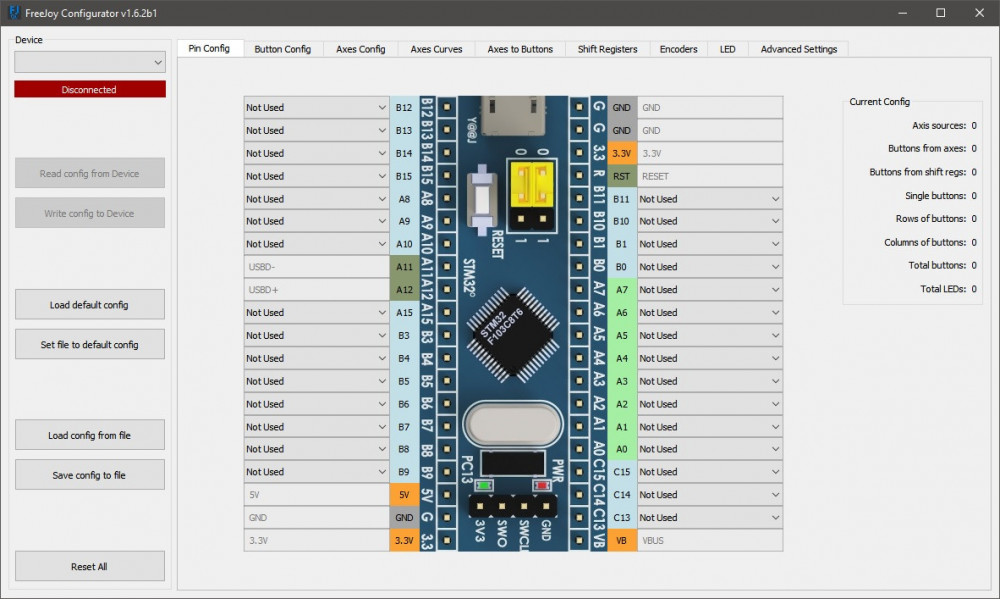
Task: Expand the B15 pin function dropdown
Action: pos(316,176)
